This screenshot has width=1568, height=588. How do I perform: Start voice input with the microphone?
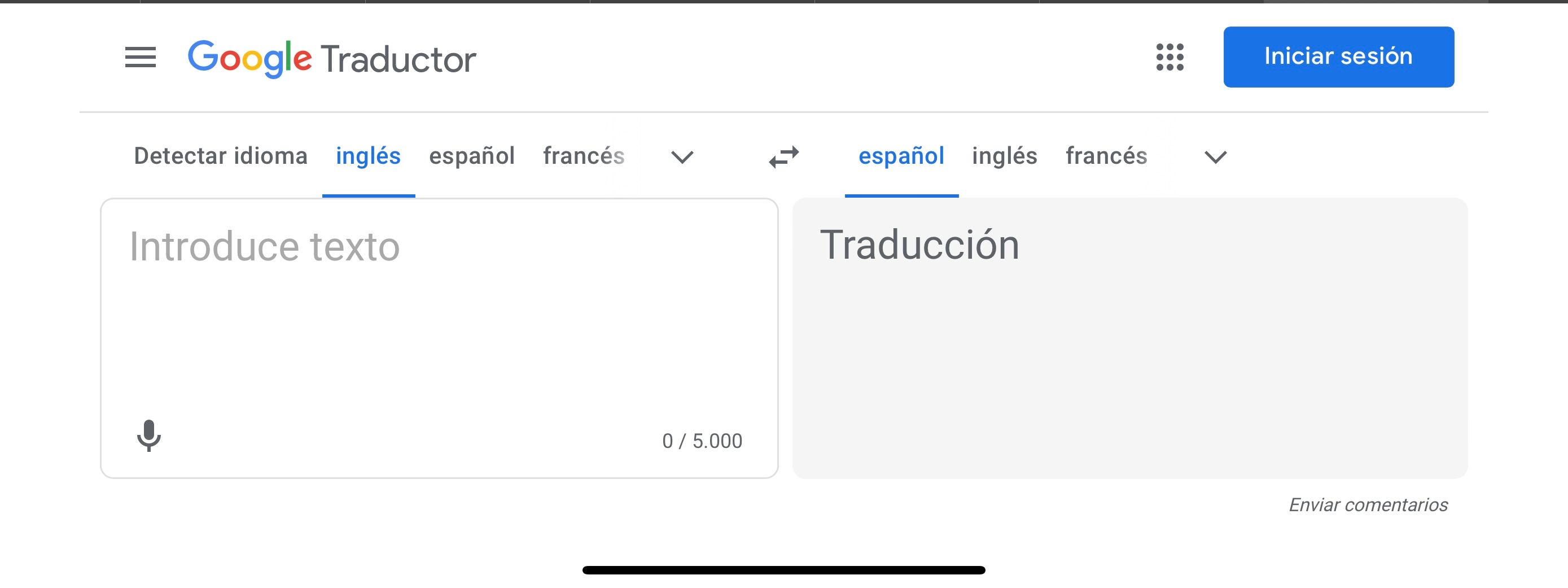148,435
